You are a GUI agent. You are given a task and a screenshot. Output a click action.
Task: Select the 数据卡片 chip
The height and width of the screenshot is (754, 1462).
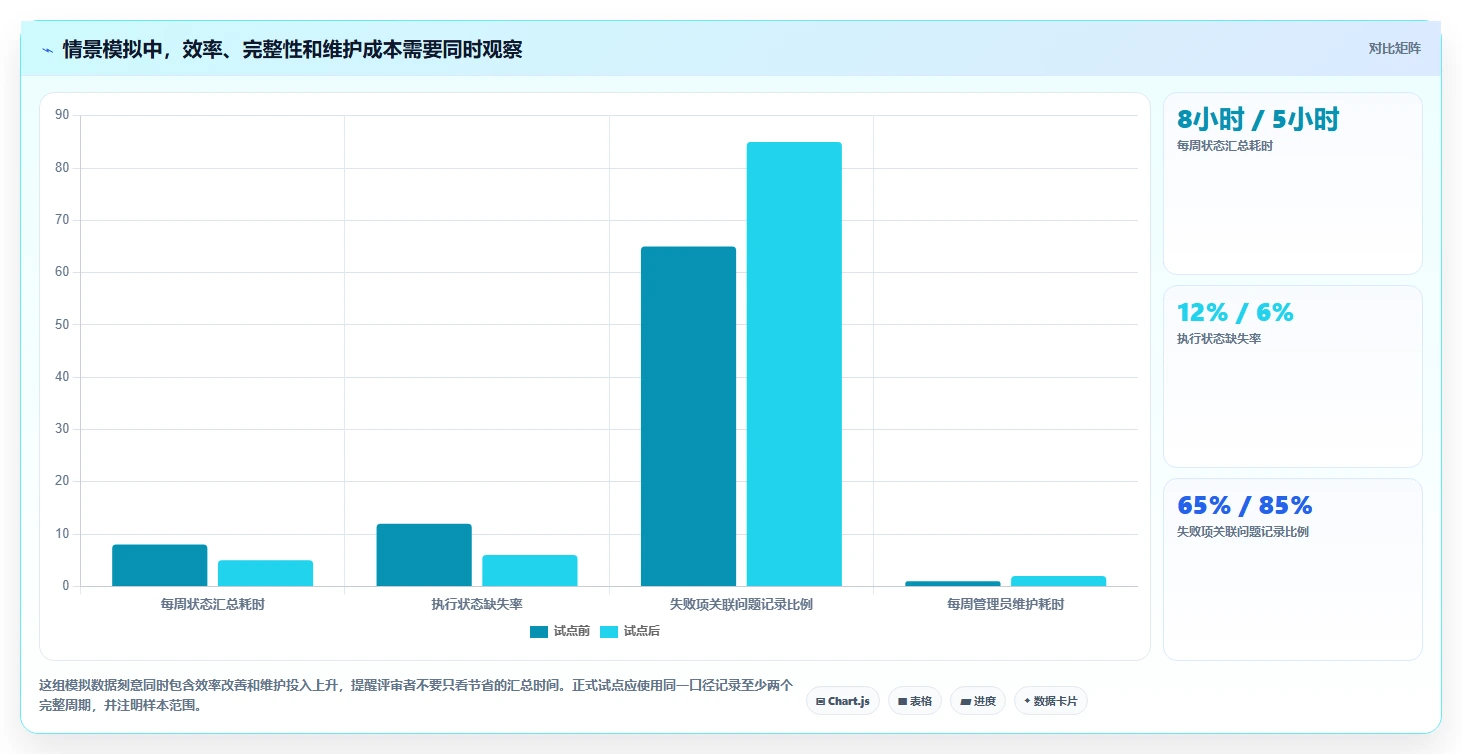pyautogui.click(x=1051, y=701)
